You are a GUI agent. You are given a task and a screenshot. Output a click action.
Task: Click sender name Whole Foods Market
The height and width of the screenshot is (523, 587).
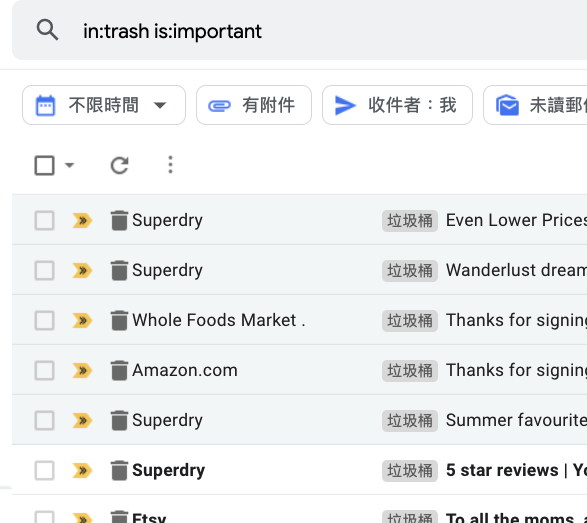(219, 320)
